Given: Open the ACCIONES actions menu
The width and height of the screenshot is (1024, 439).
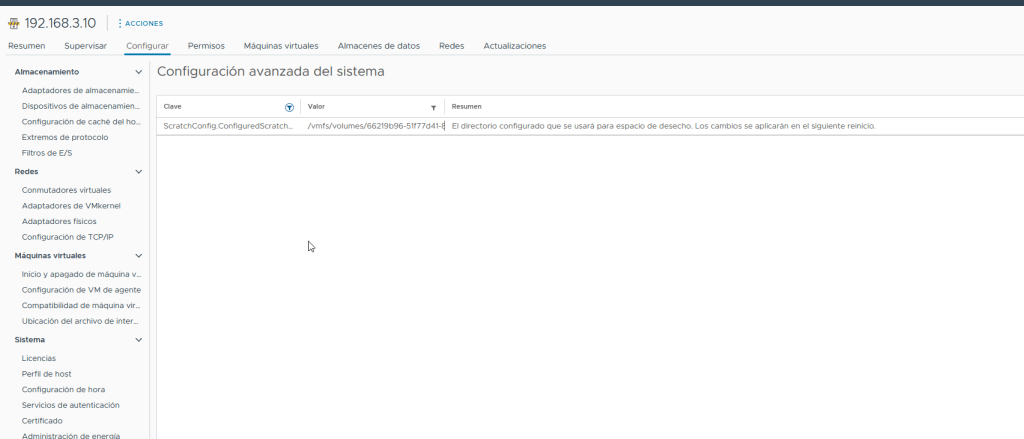Looking at the screenshot, I should point(140,23).
